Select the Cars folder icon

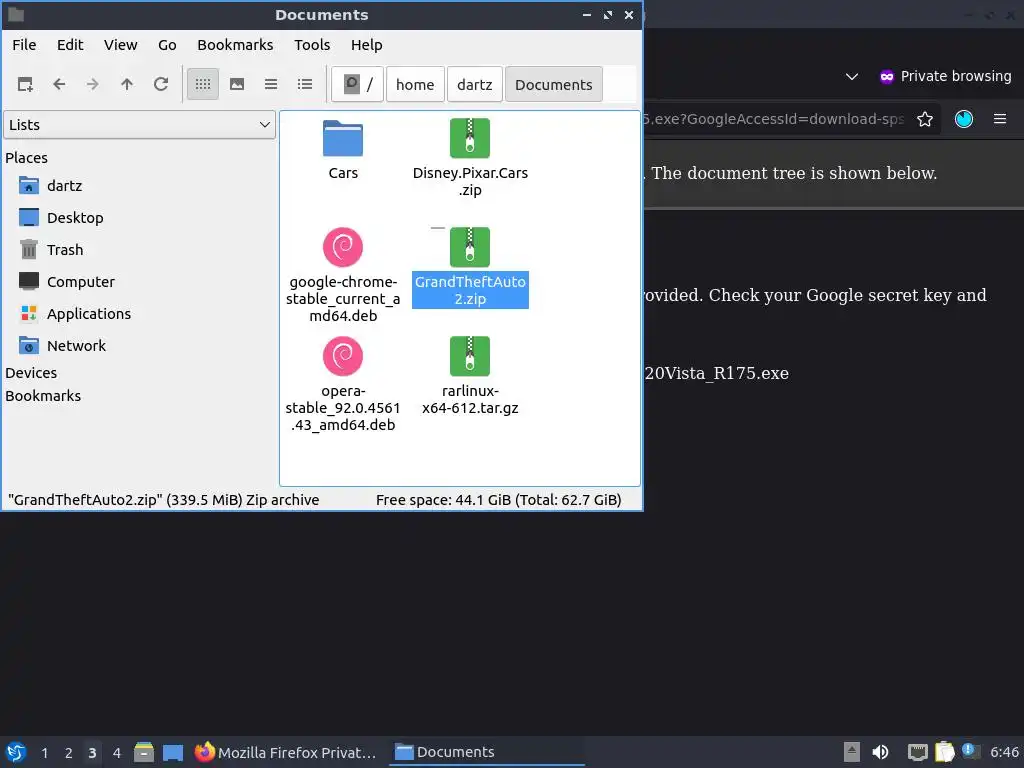point(343,138)
